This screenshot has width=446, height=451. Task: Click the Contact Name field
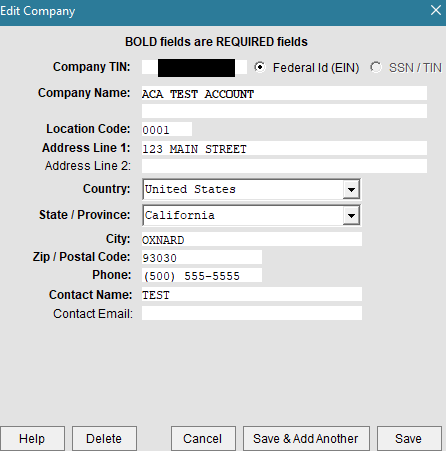[252, 294]
